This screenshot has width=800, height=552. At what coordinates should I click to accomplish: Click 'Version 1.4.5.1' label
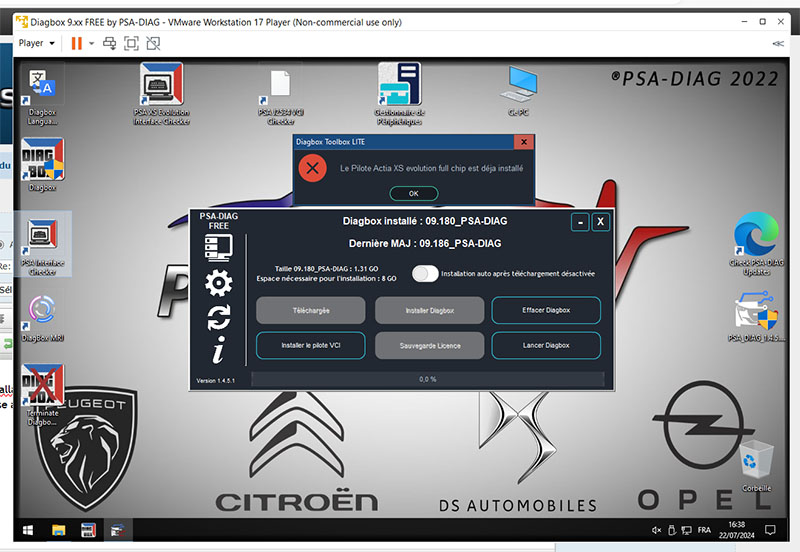point(215,381)
